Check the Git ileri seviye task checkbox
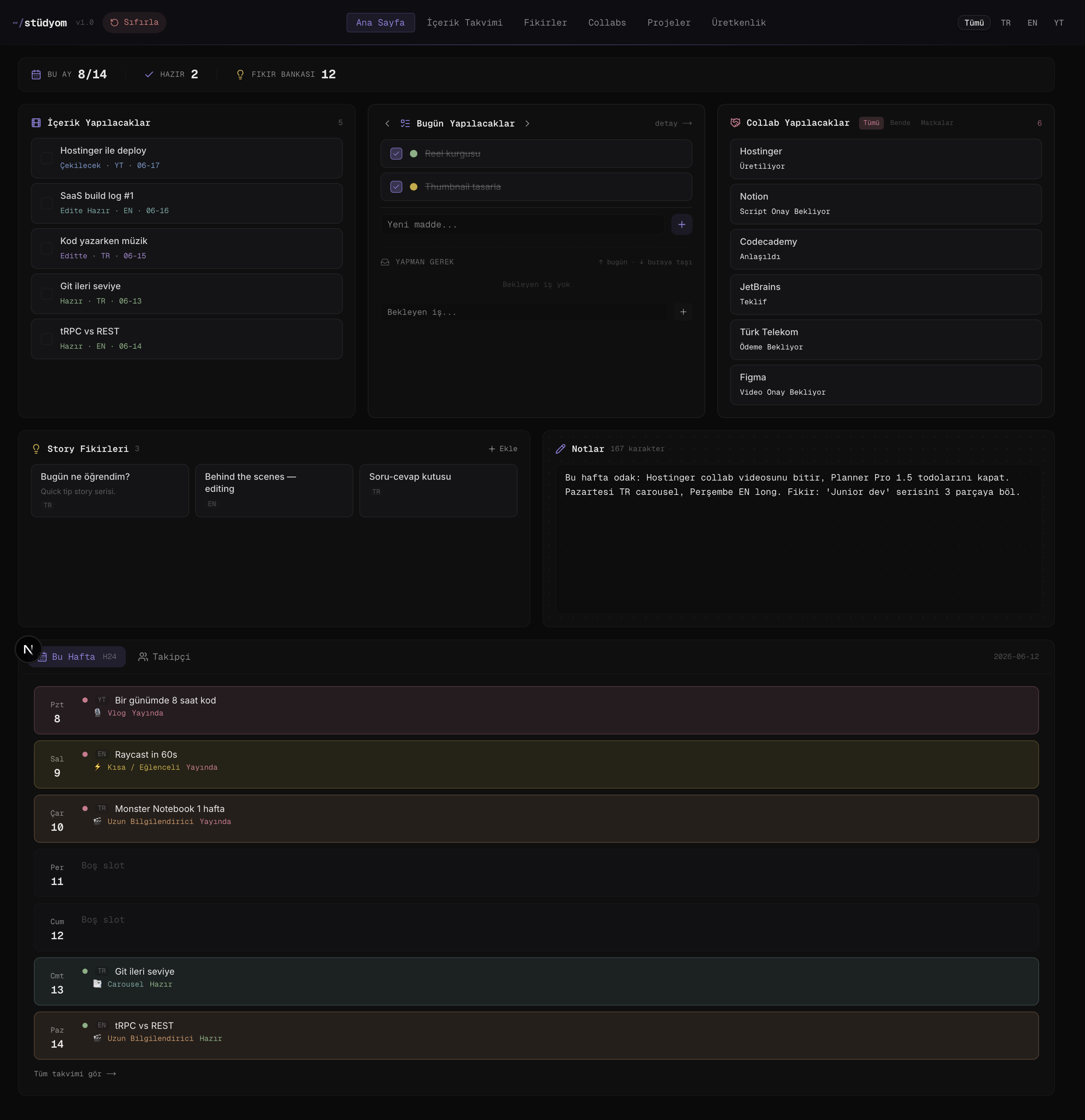Screen dimensions: 1085x1120 47,294
